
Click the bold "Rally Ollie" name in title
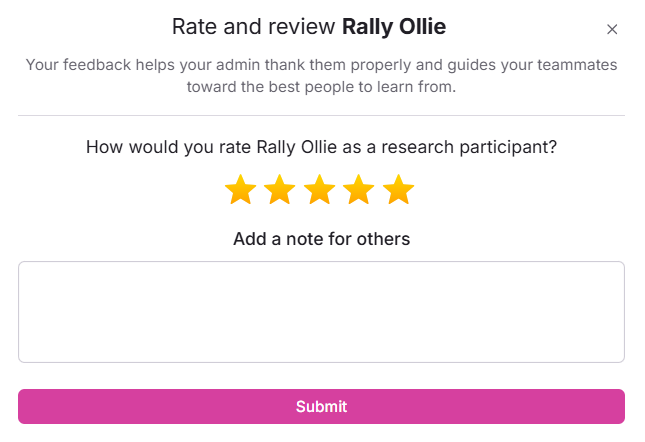(394, 27)
